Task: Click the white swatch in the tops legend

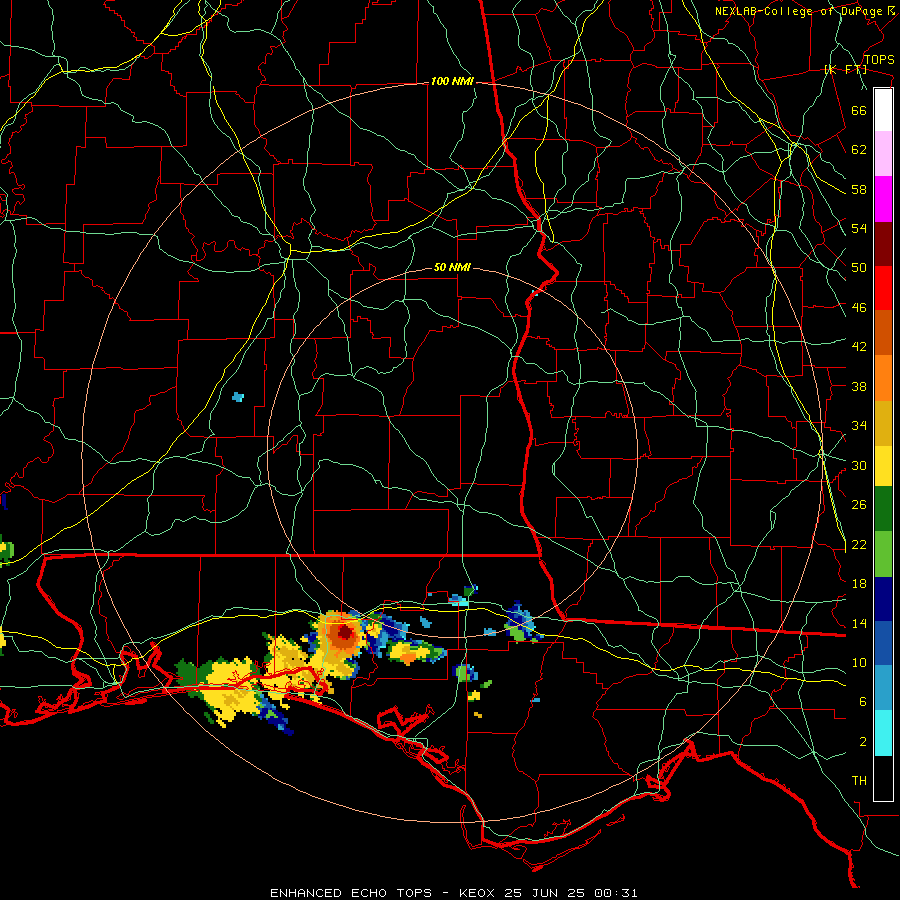Action: pyautogui.click(x=883, y=110)
